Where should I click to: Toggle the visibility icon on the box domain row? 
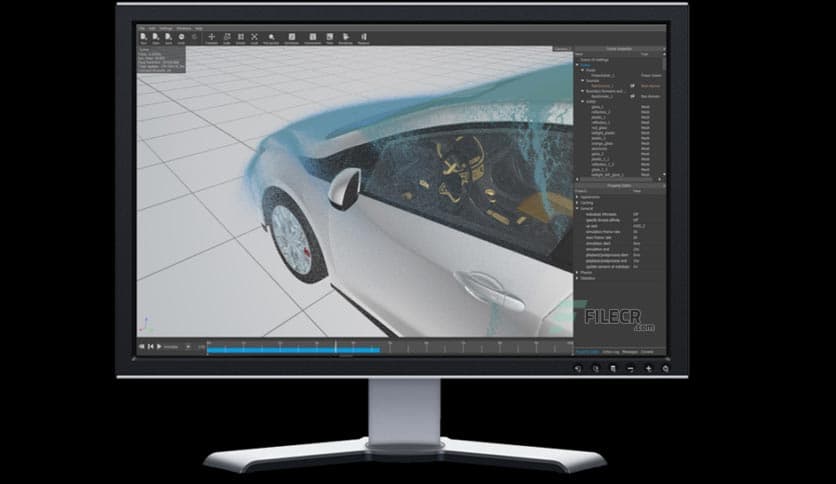(632, 96)
